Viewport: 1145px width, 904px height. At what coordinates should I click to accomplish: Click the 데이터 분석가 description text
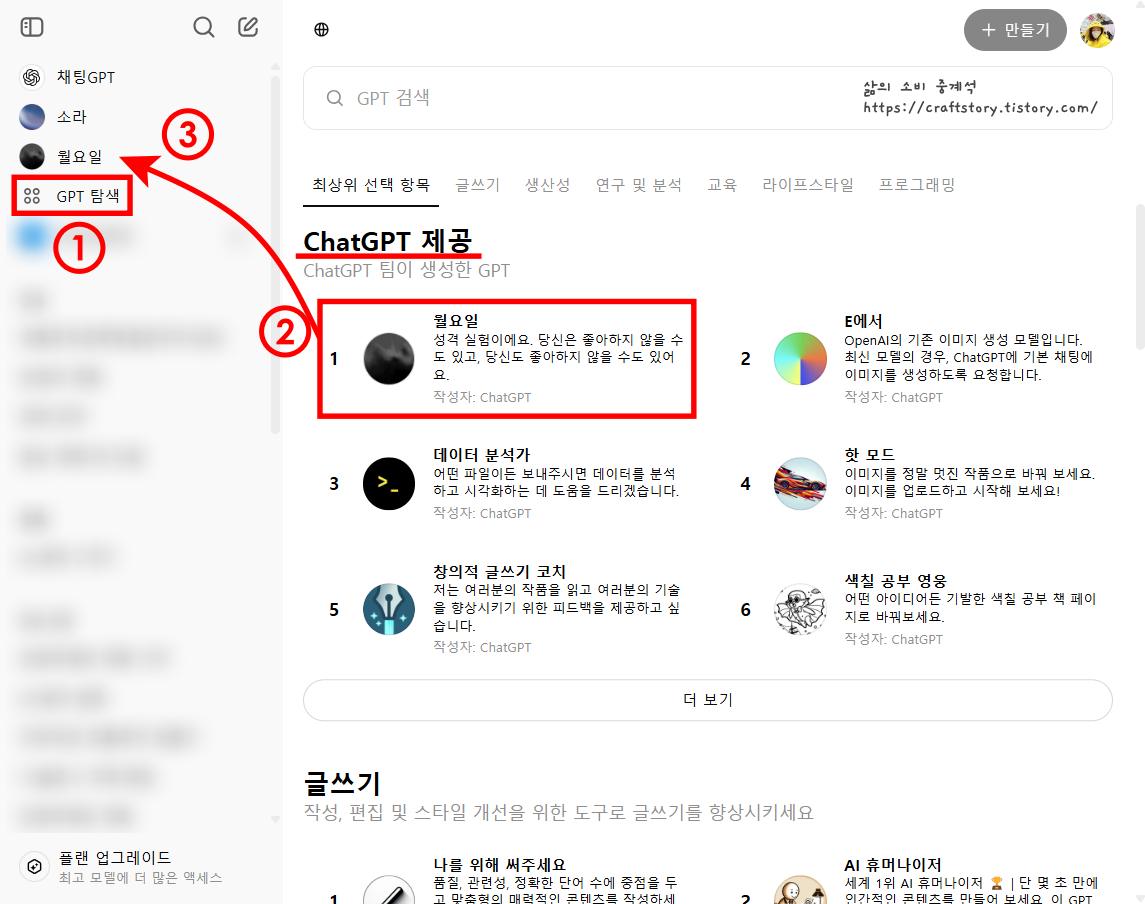tap(556, 482)
